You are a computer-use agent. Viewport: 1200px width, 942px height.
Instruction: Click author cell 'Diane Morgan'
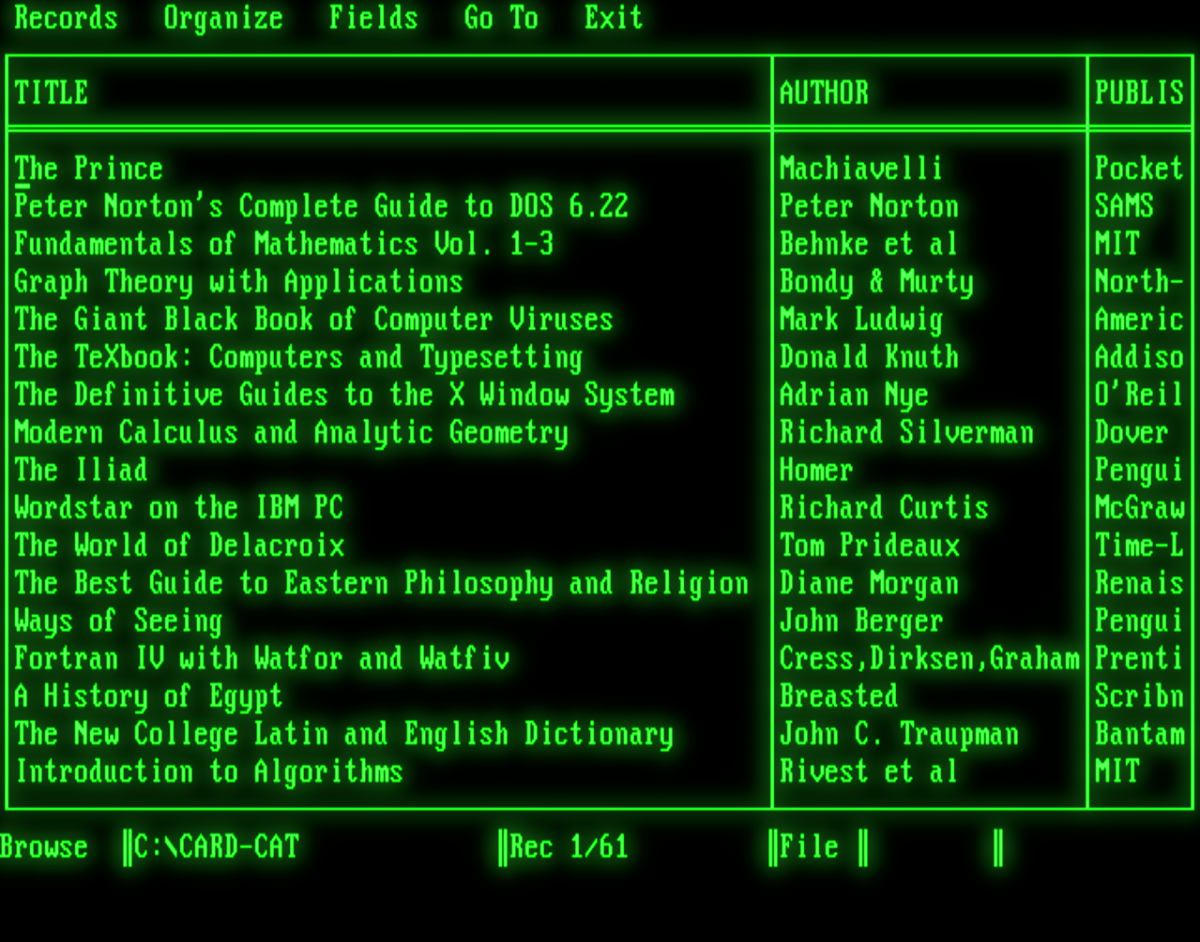869,583
